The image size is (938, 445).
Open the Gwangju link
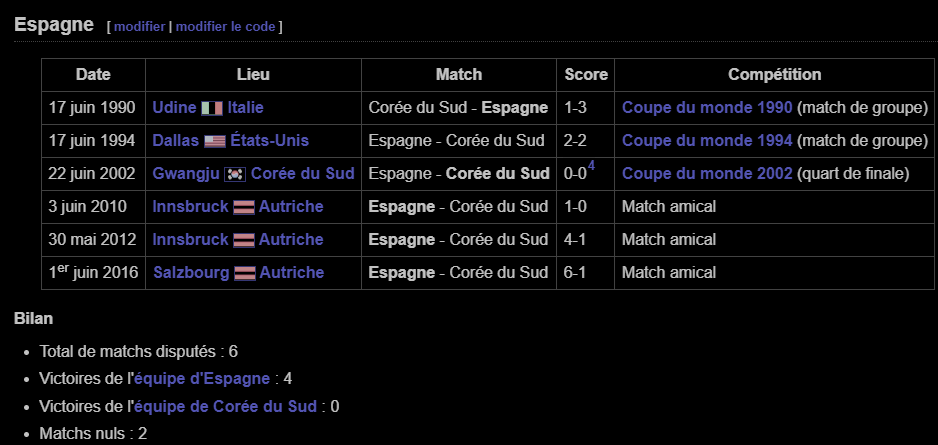(x=185, y=174)
